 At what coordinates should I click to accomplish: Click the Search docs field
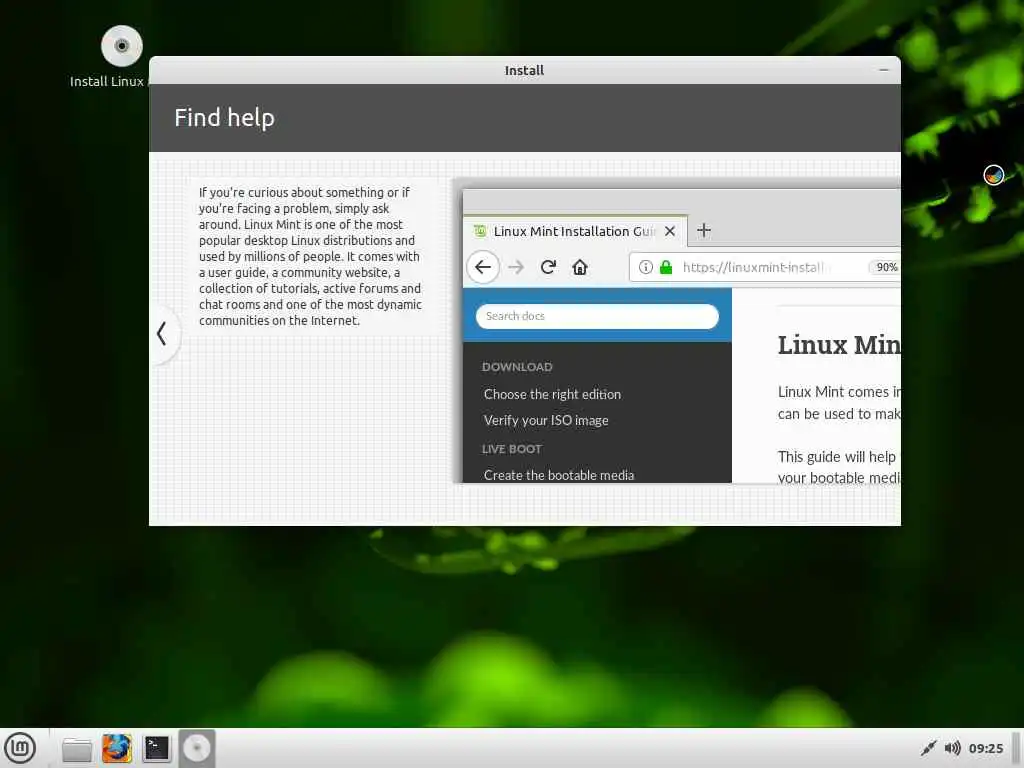click(597, 316)
